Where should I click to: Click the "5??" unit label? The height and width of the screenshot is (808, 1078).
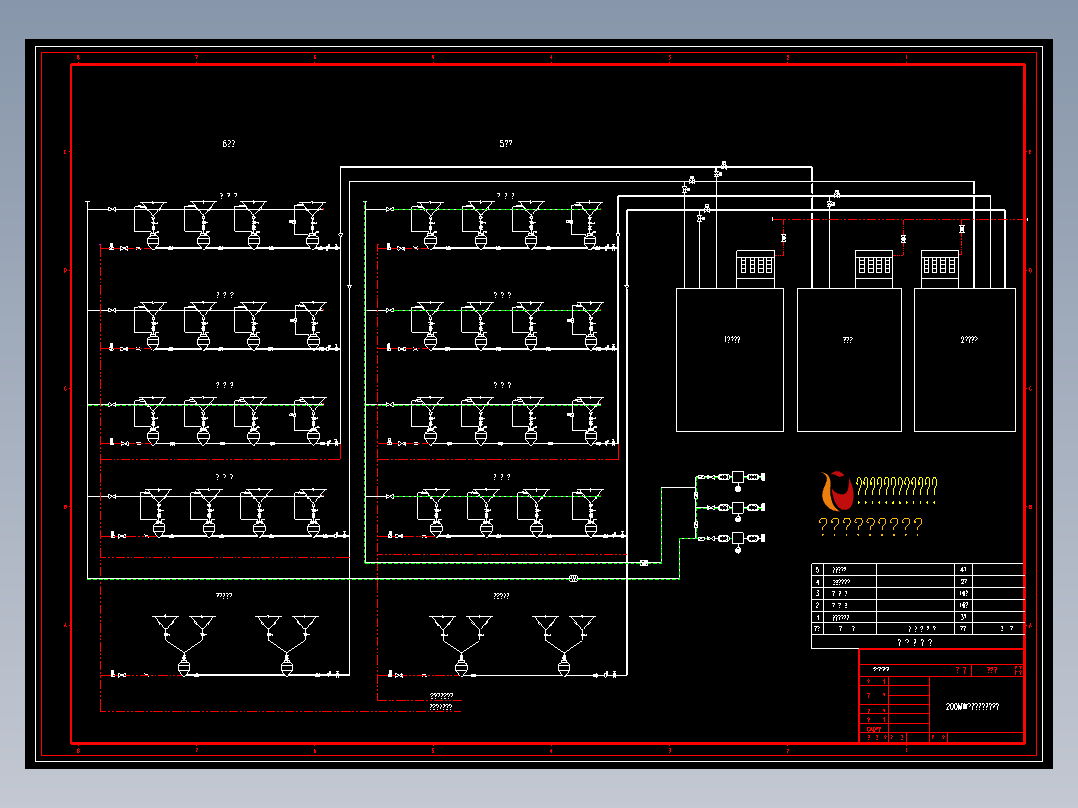tap(506, 144)
